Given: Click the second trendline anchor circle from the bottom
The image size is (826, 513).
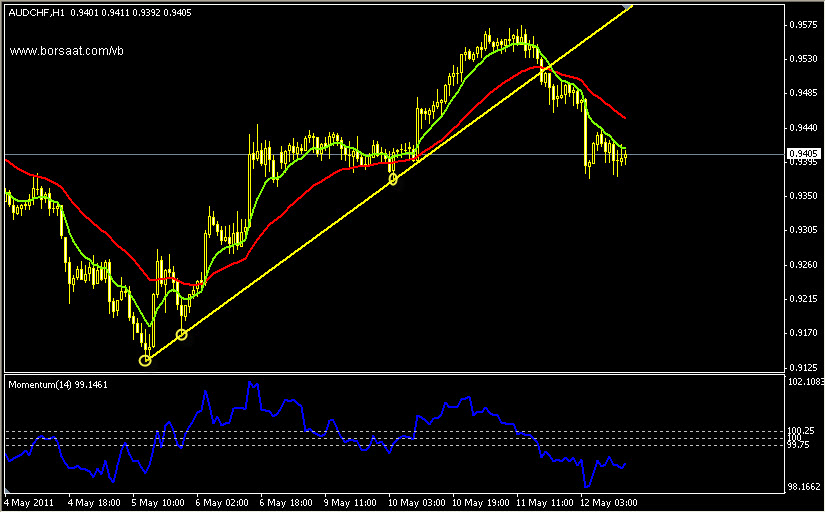Looking at the screenshot, I should [181, 334].
